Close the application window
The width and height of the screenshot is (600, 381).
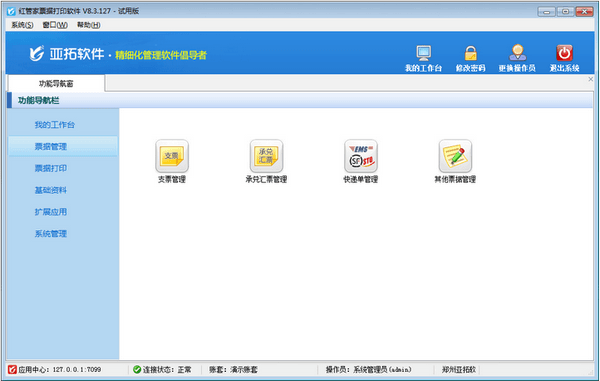584,11
